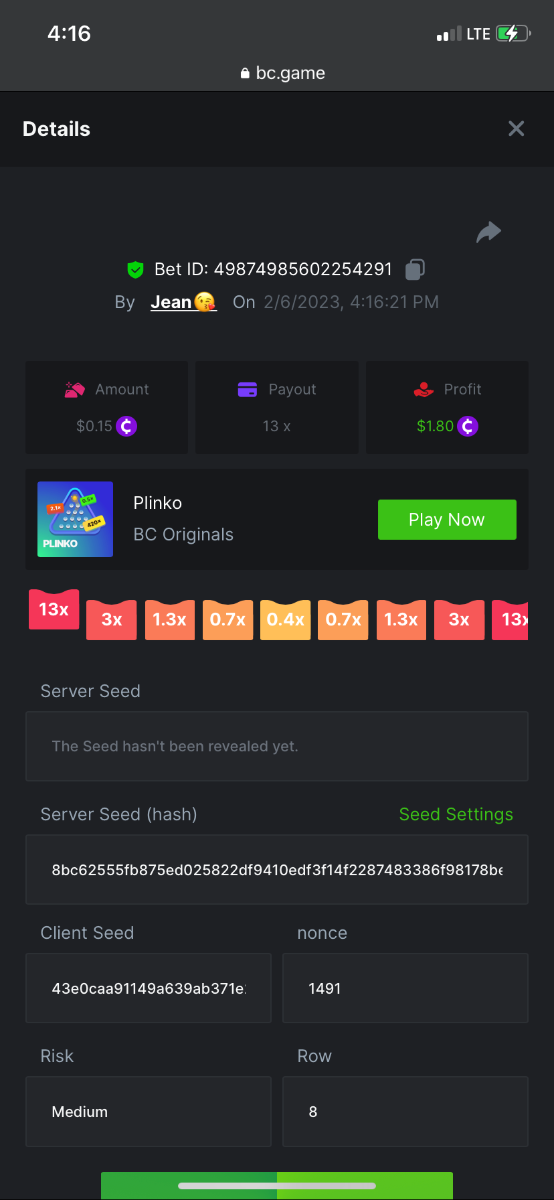Click the green verified shield icon
The width and height of the screenshot is (554, 1200).
(135, 269)
